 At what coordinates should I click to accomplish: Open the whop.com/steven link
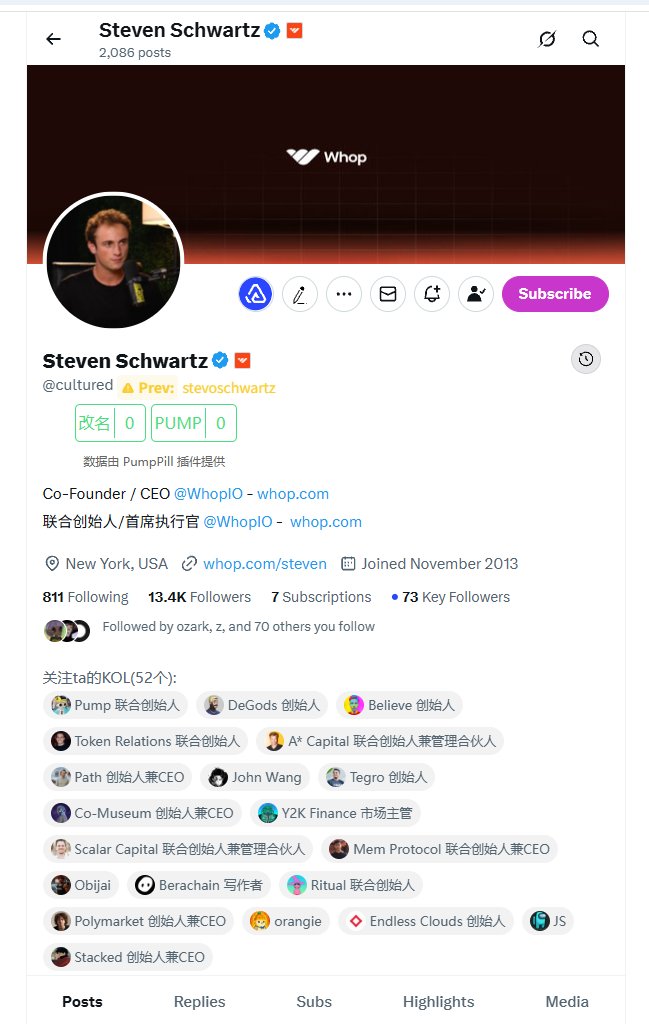tap(264, 564)
